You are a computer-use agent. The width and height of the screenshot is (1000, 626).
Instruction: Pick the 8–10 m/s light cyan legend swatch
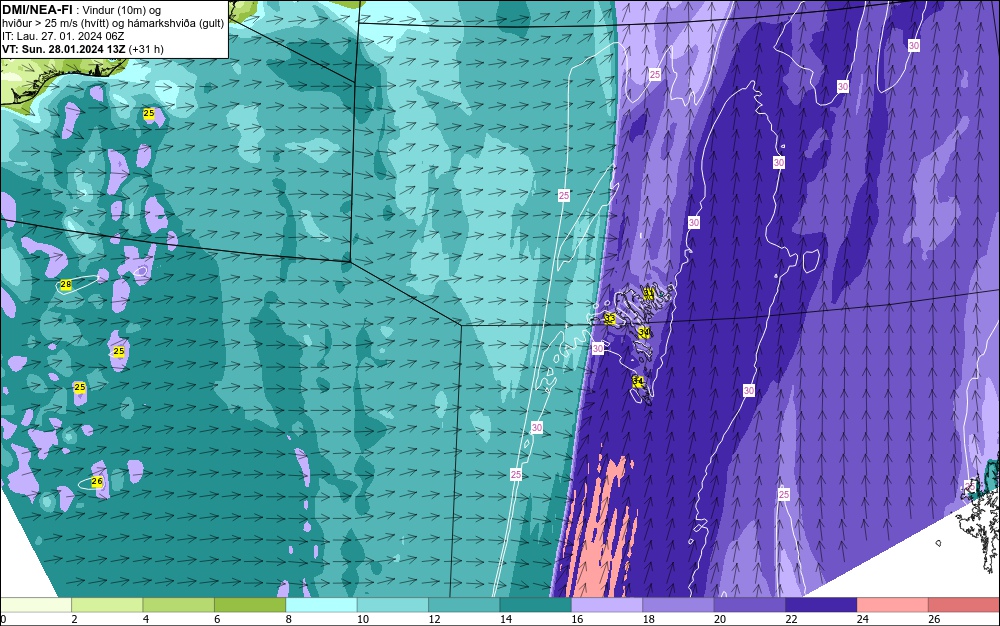coord(321,605)
